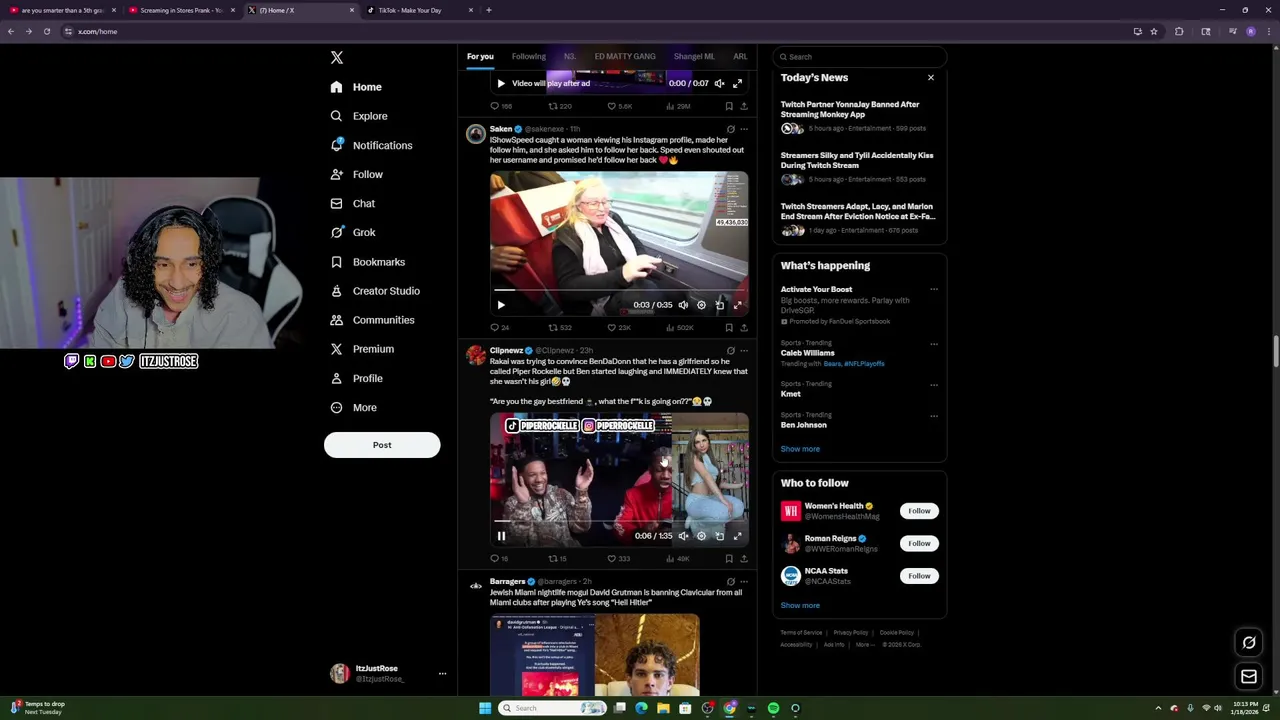Viewport: 1280px width, 720px height.
Task: Enter fullscreen on Saken video
Action: tap(738, 305)
